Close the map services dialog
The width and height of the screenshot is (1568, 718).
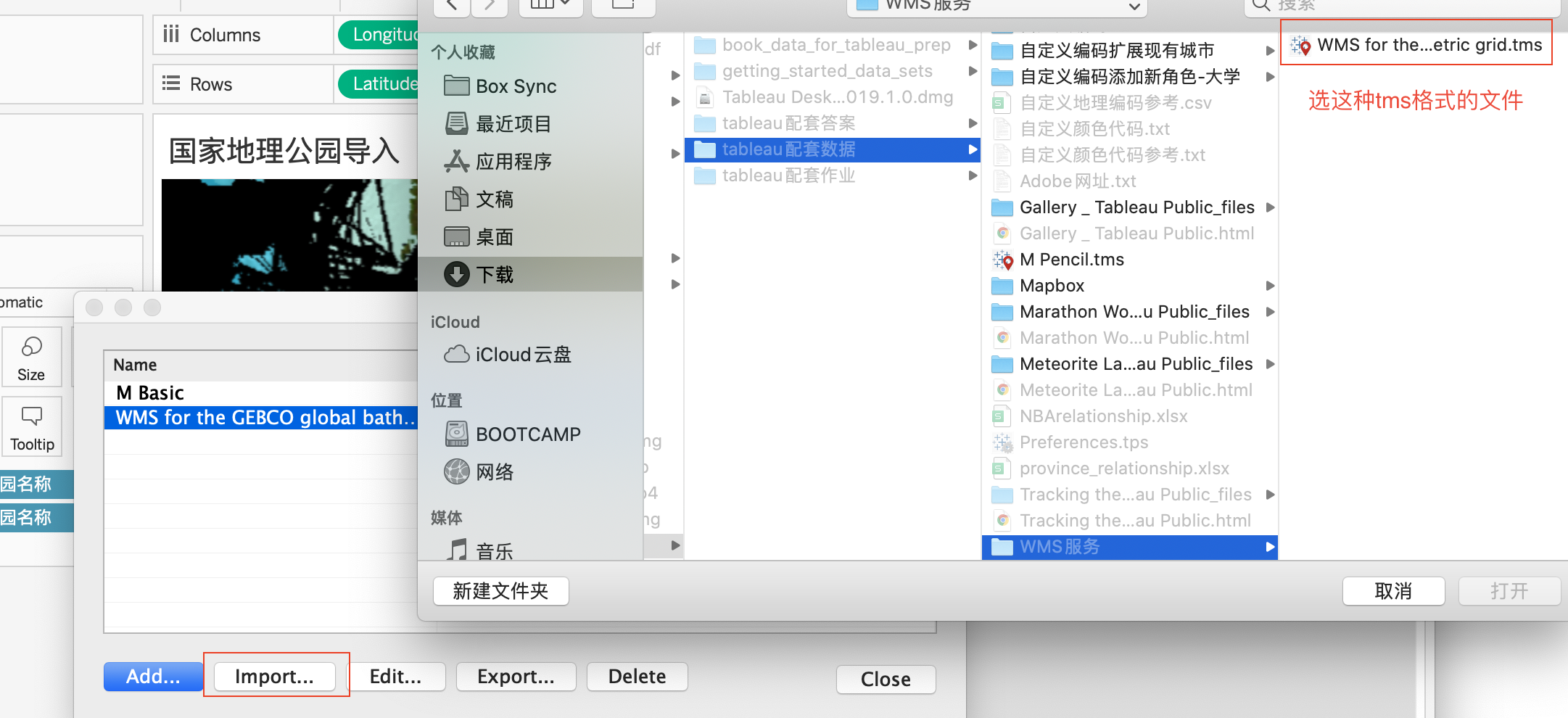coord(886,680)
